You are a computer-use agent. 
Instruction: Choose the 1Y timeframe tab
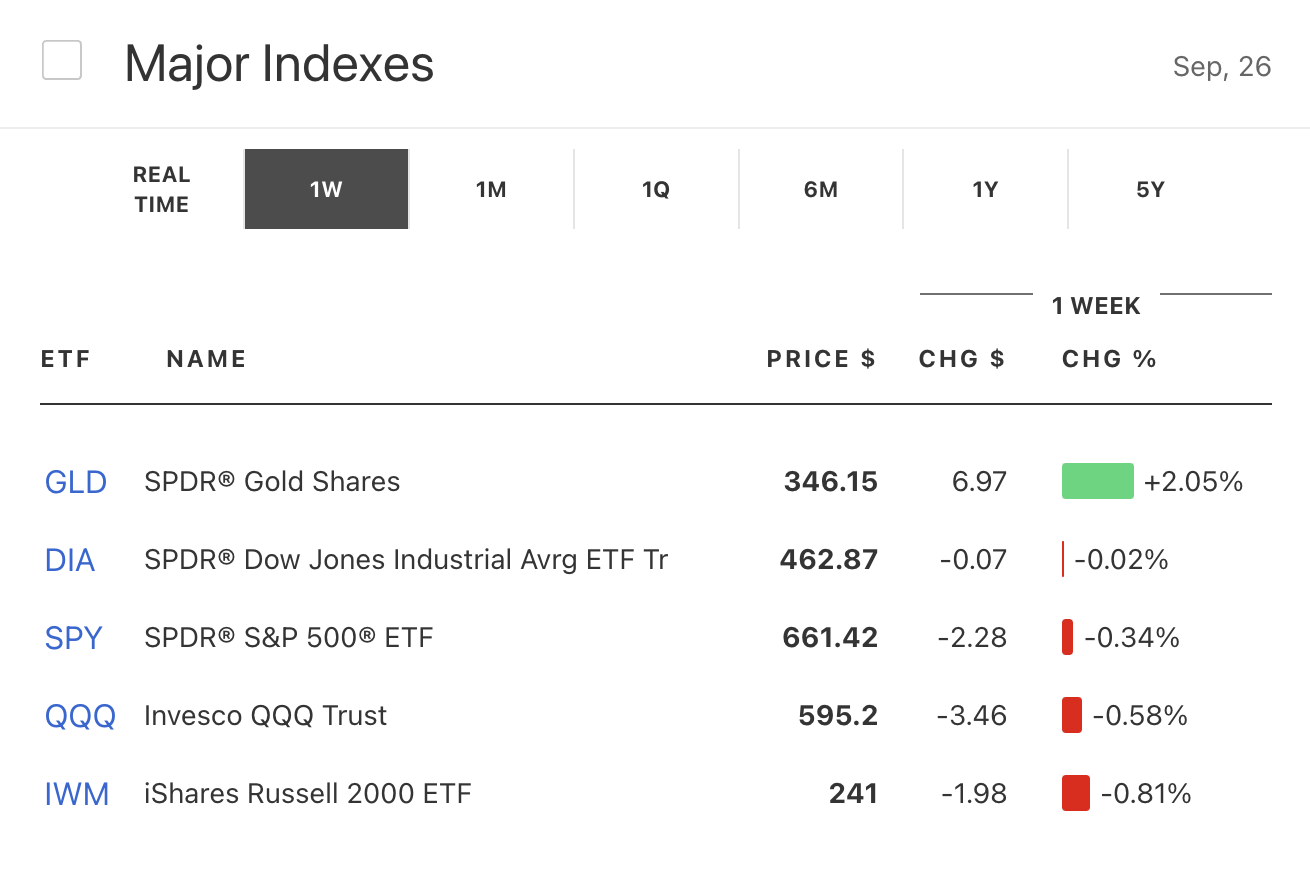click(x=985, y=190)
